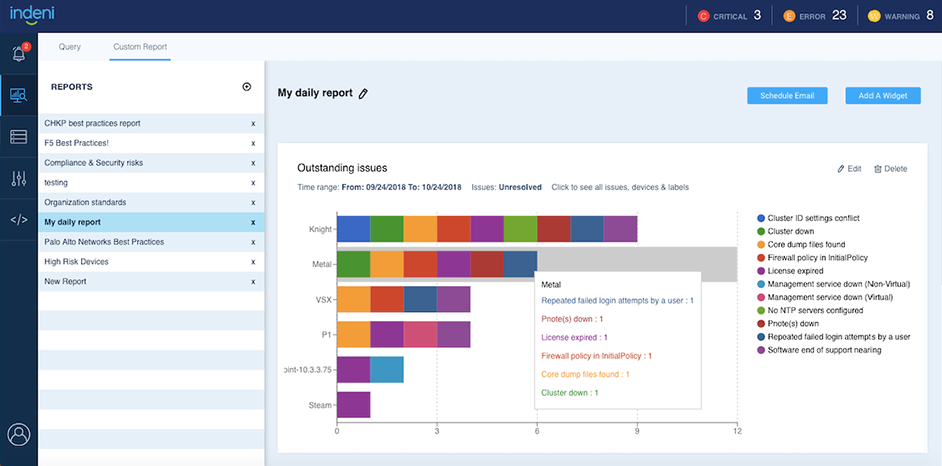Select the Custom Report tab
Screen dimensions: 942x466
coord(140,47)
